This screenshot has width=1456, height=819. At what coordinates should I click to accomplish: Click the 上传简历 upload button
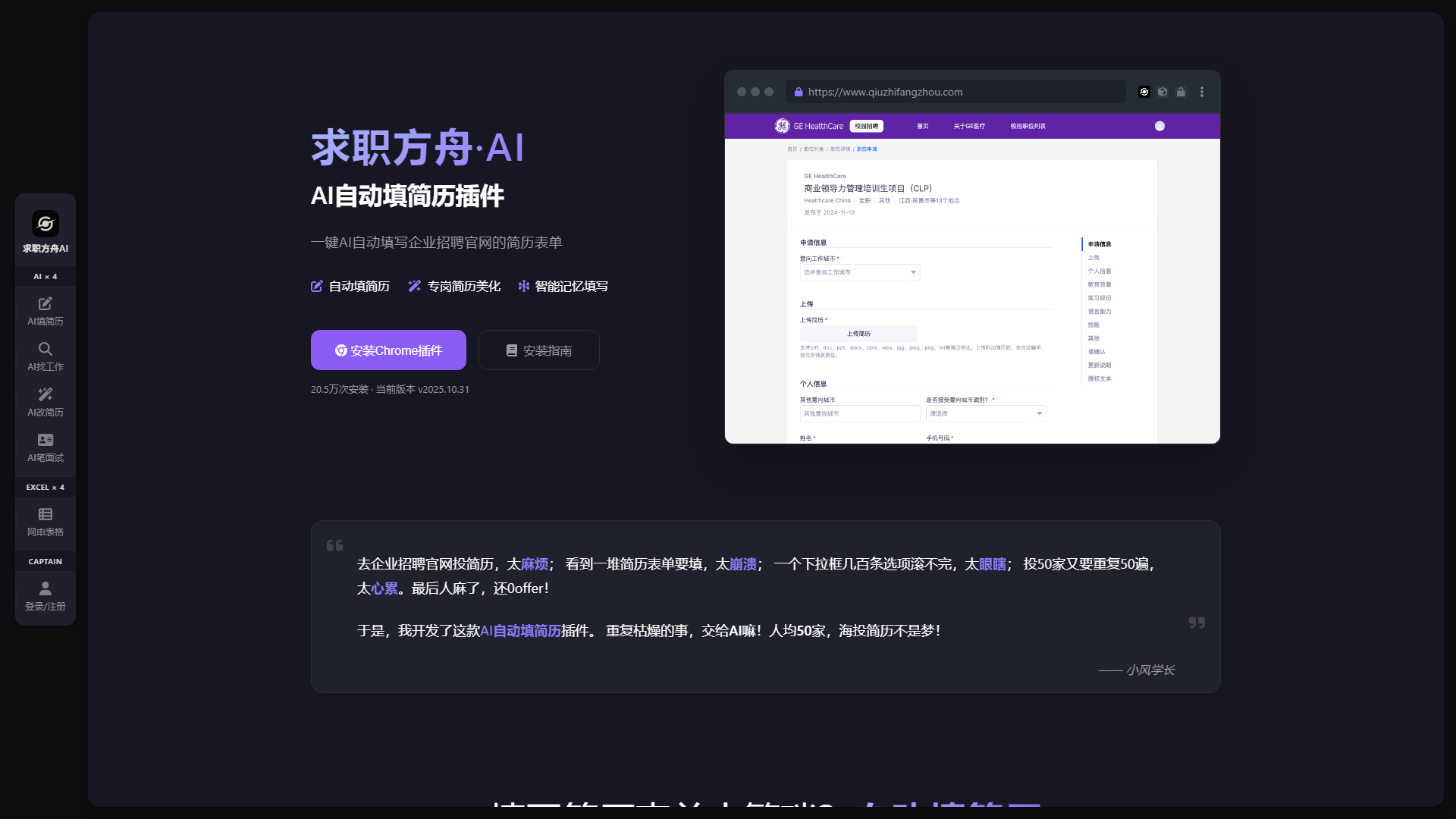click(858, 334)
